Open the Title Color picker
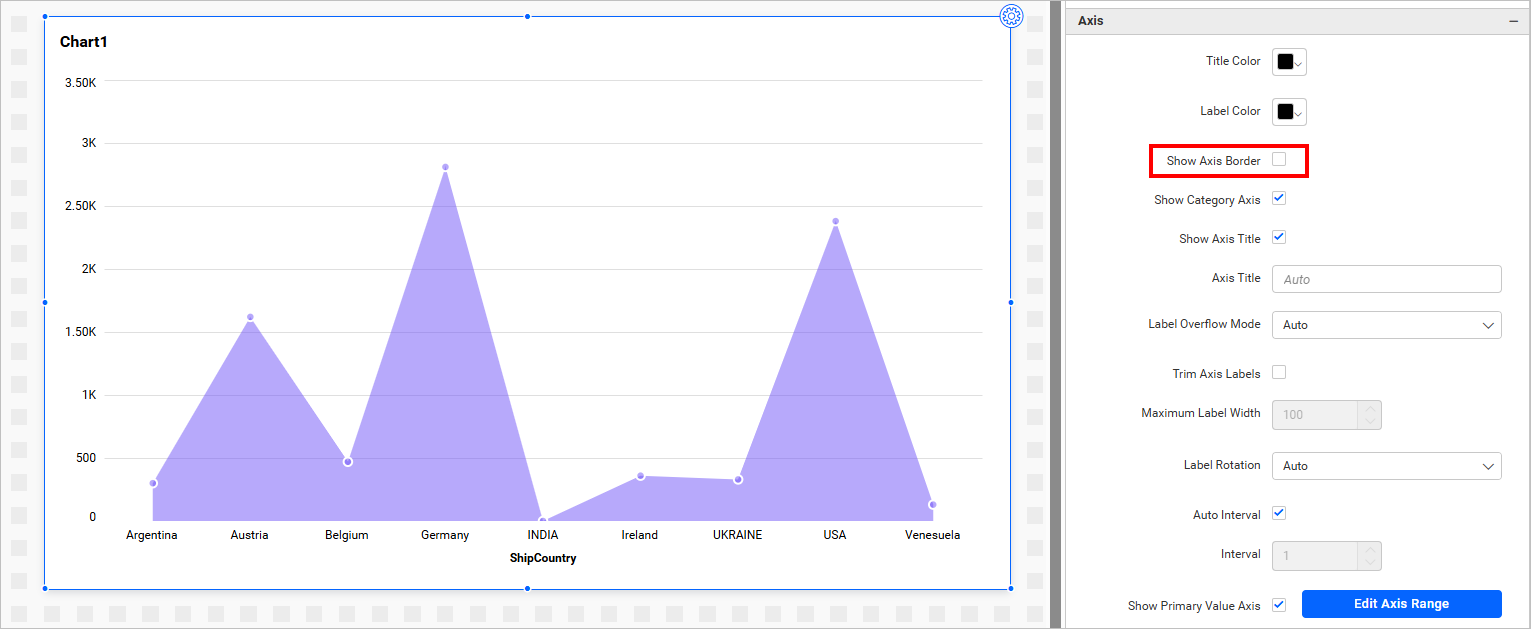 [x=1288, y=62]
